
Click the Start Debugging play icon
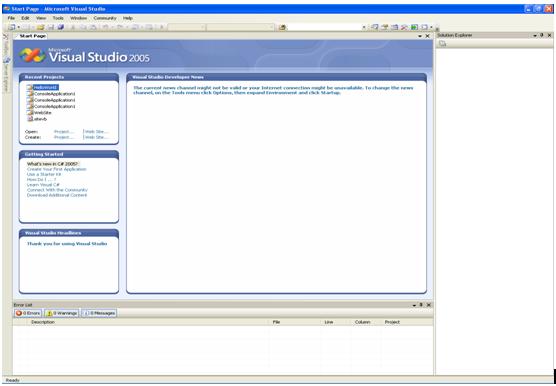pyautogui.click(x=162, y=27)
